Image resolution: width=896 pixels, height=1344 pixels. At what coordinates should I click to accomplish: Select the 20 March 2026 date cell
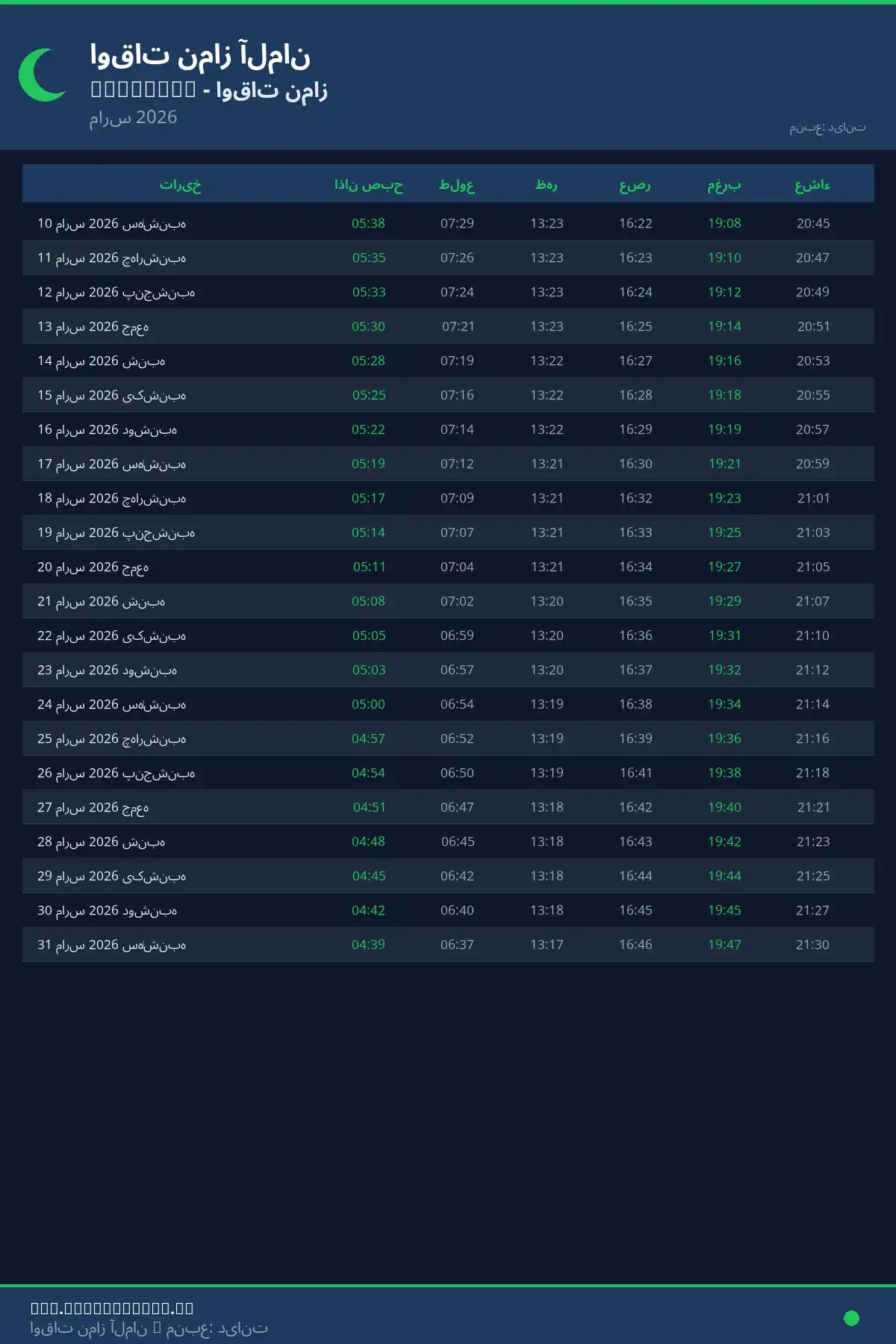click(x=93, y=567)
